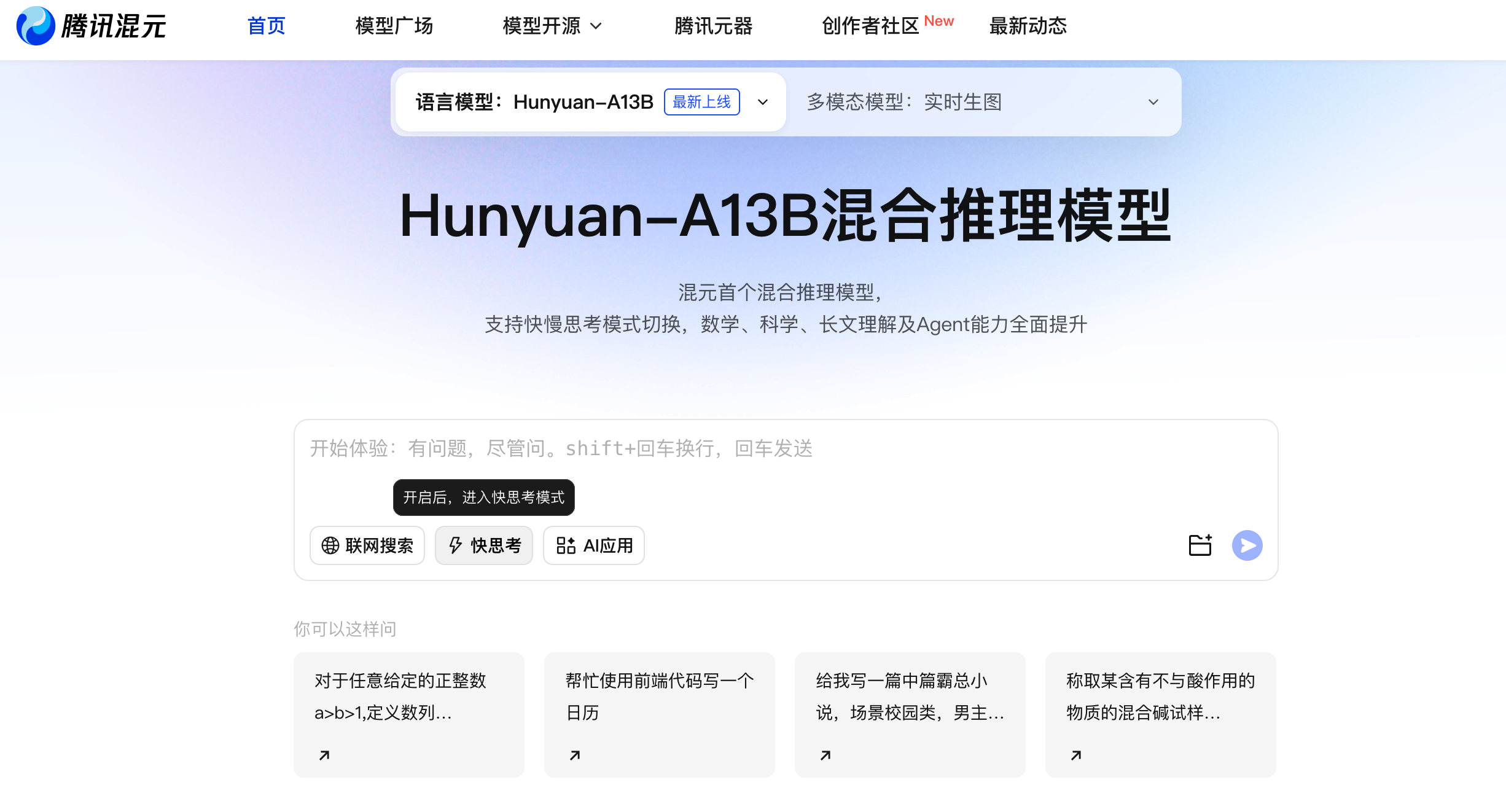Click the upload file folder icon
The width and height of the screenshot is (1506, 812).
pos(1200,545)
